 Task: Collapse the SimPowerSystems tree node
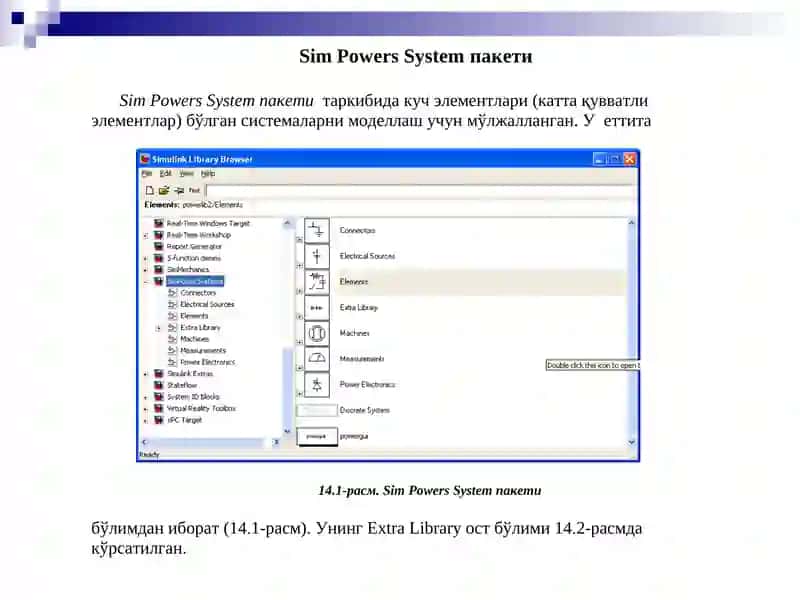pos(146,282)
